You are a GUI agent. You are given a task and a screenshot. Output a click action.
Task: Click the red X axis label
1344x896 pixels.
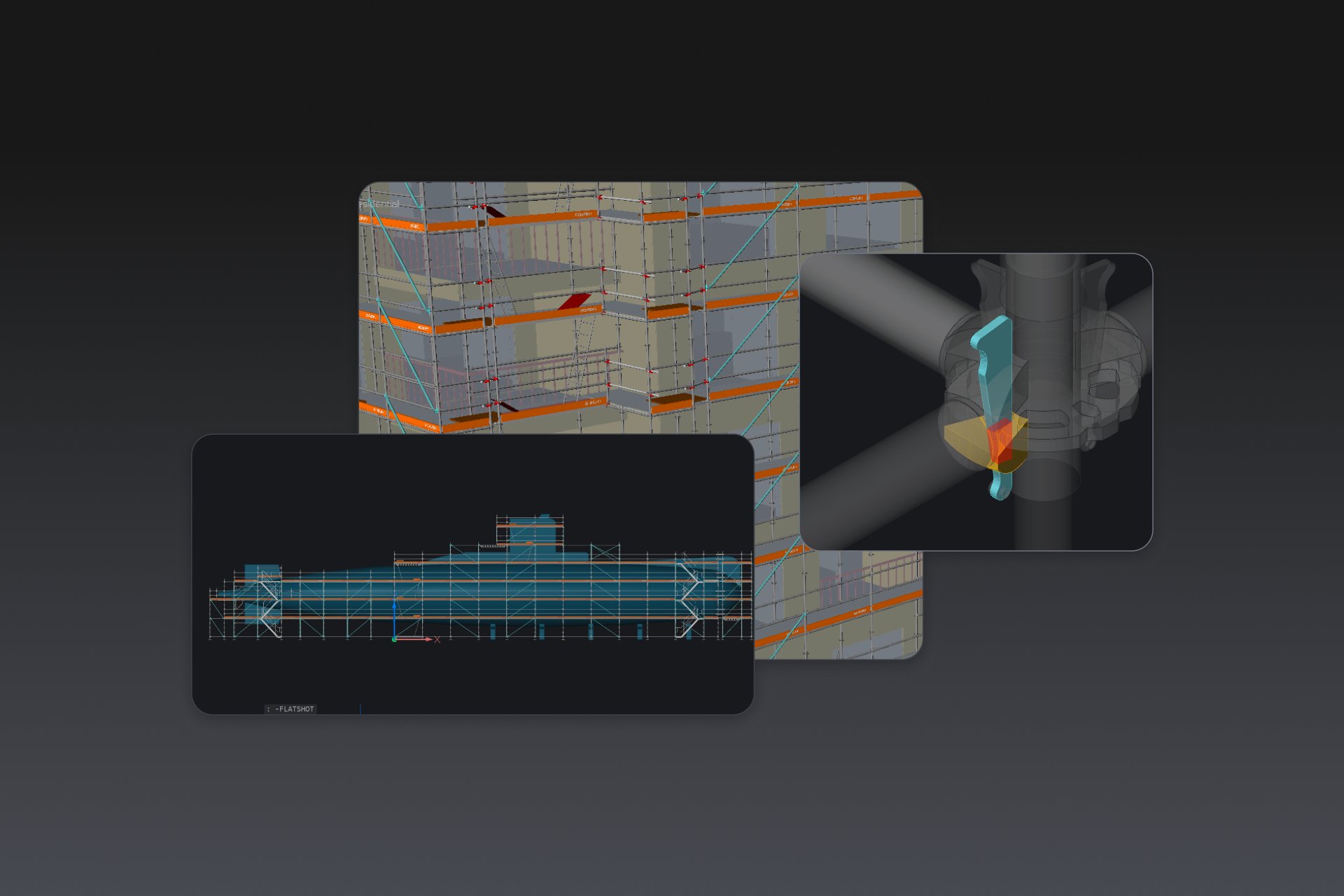coord(437,639)
